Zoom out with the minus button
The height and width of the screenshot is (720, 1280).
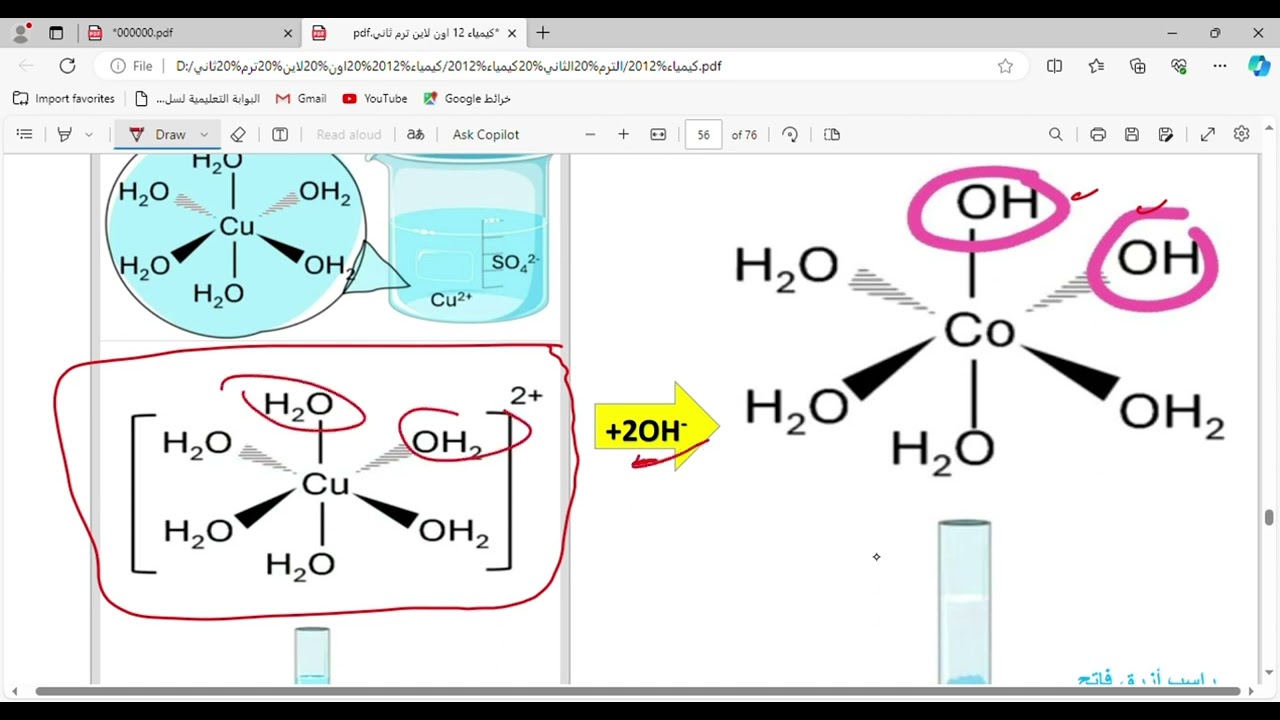tap(590, 134)
